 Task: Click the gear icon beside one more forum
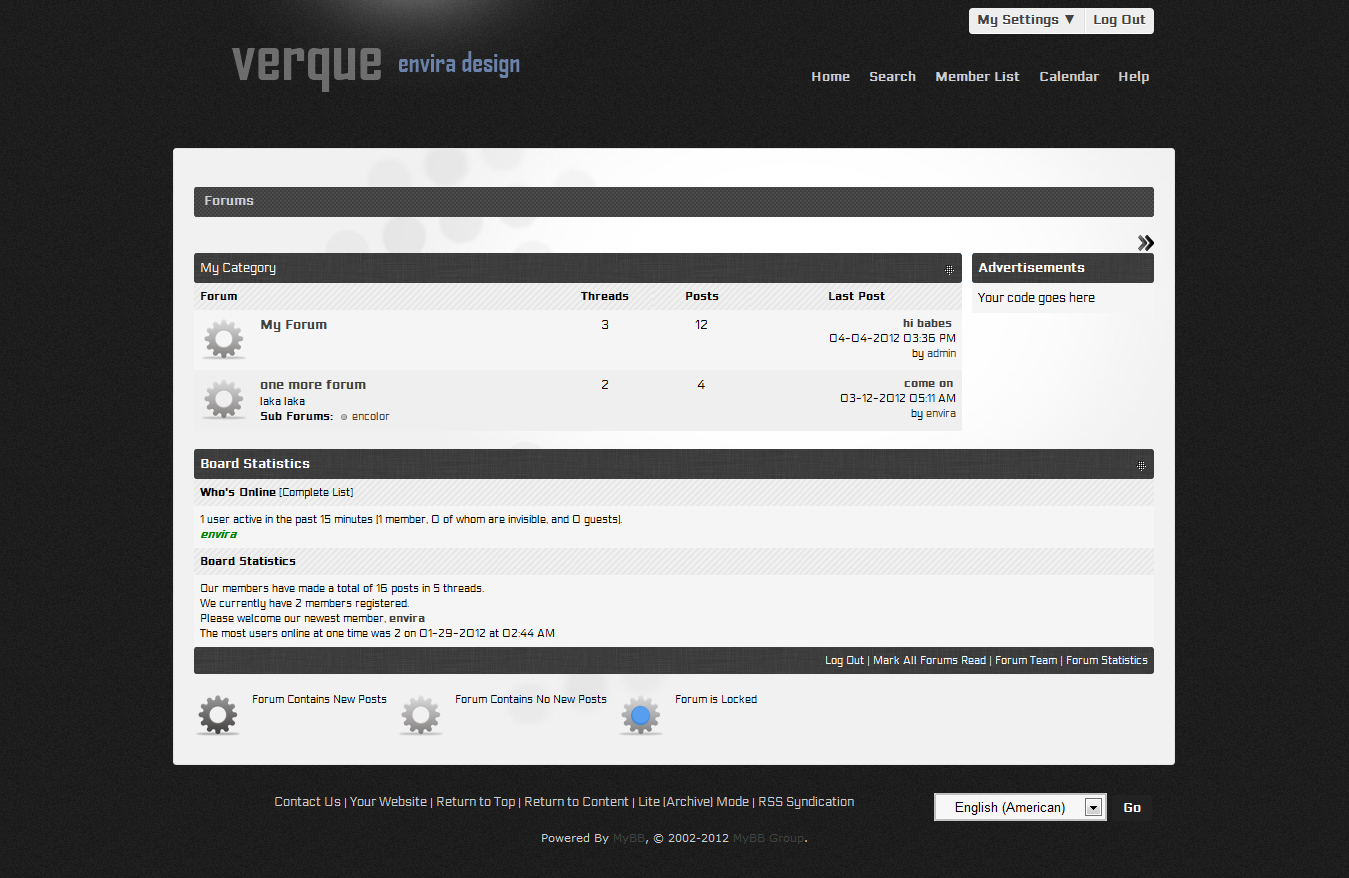tap(224, 399)
